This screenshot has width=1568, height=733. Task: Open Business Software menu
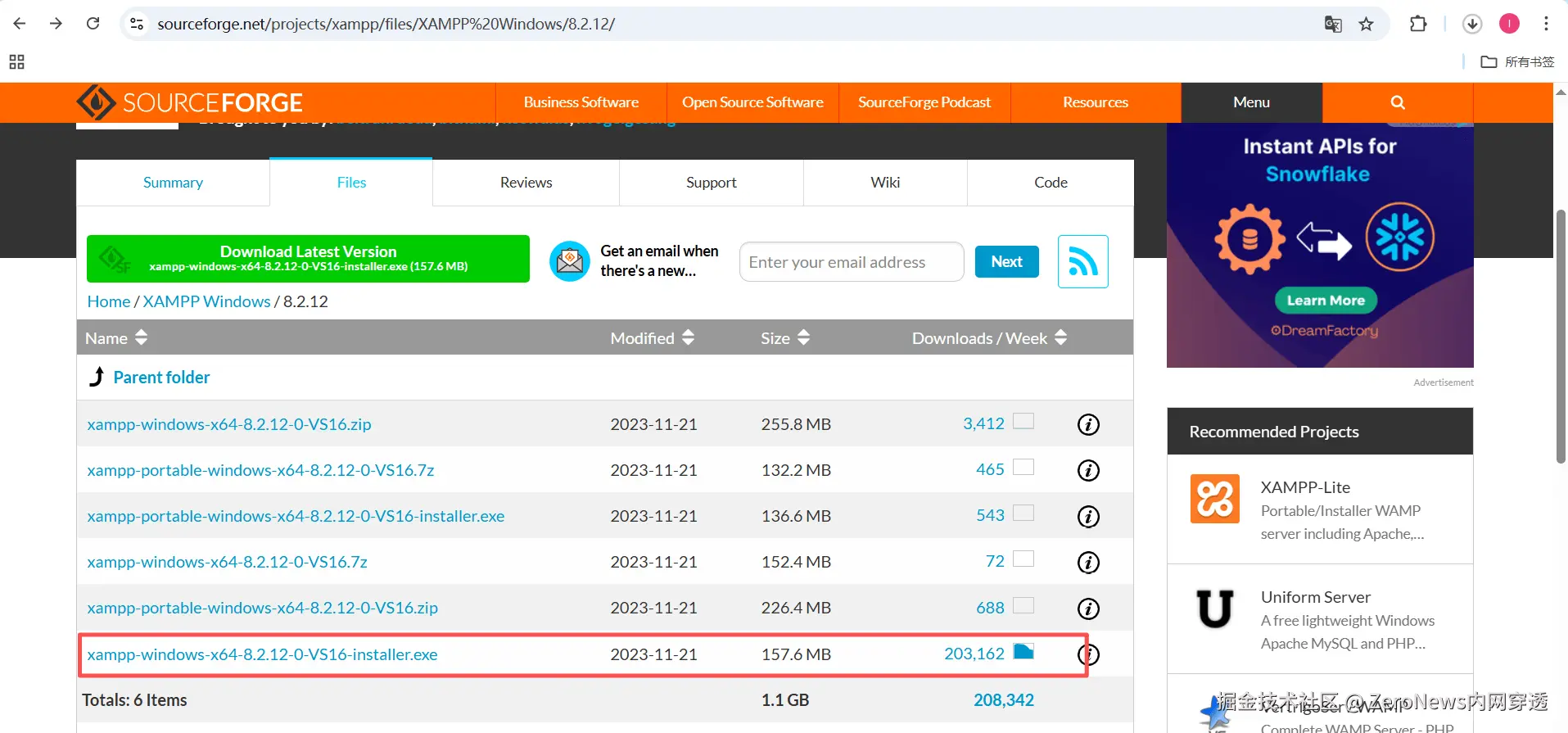pos(581,102)
